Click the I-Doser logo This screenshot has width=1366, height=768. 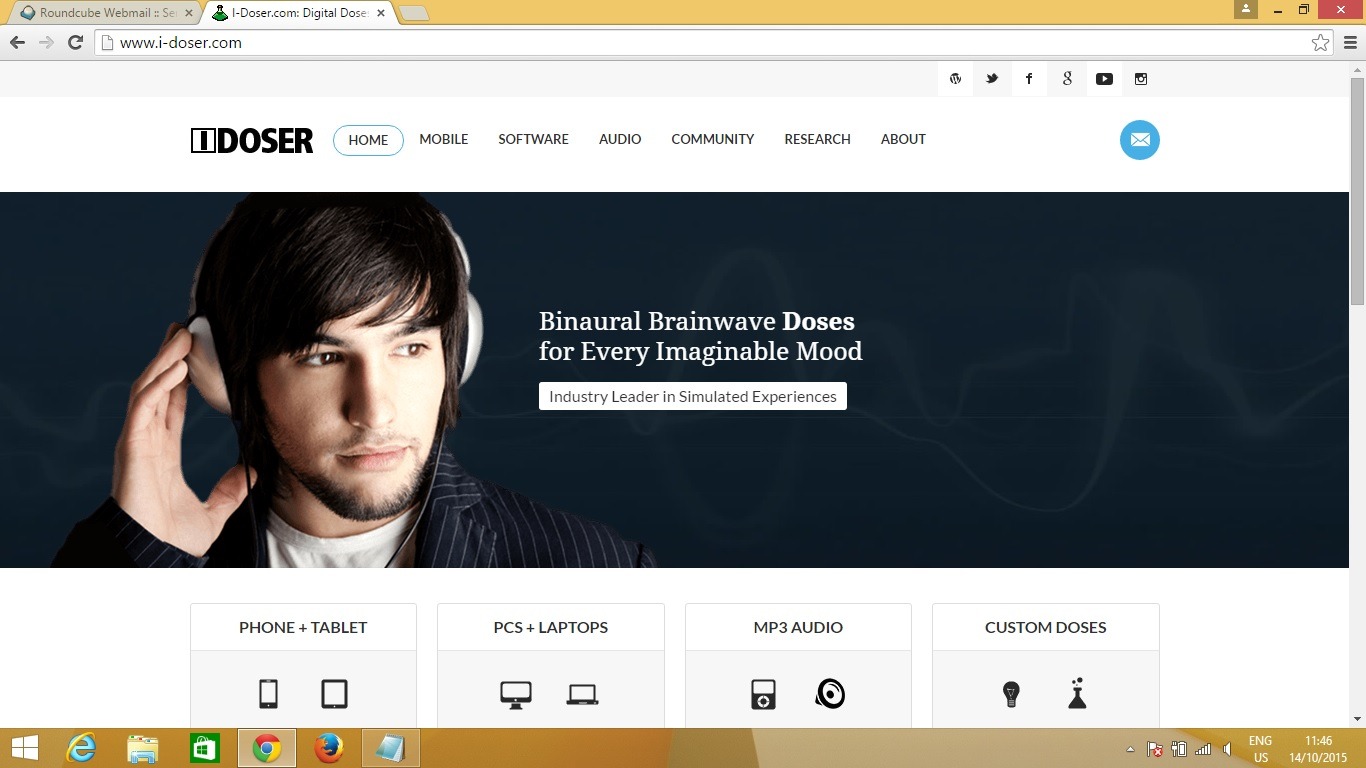pos(252,140)
